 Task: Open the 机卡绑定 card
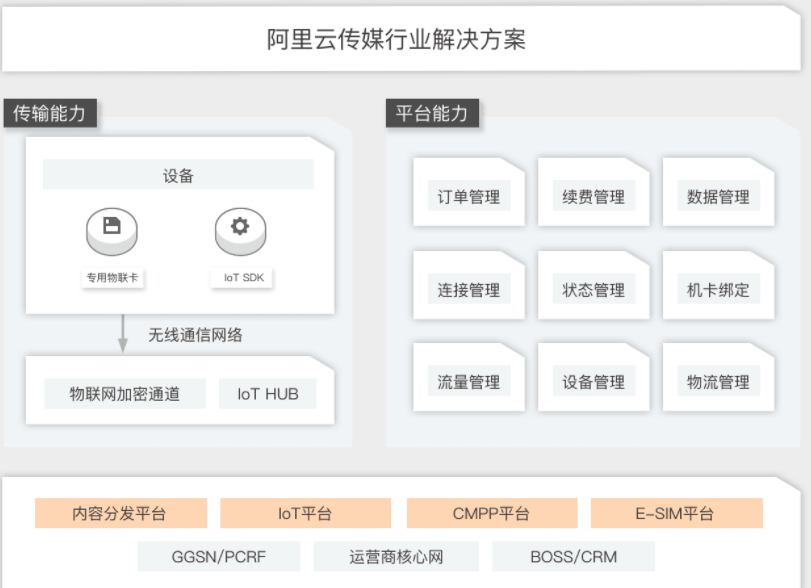[718, 285]
